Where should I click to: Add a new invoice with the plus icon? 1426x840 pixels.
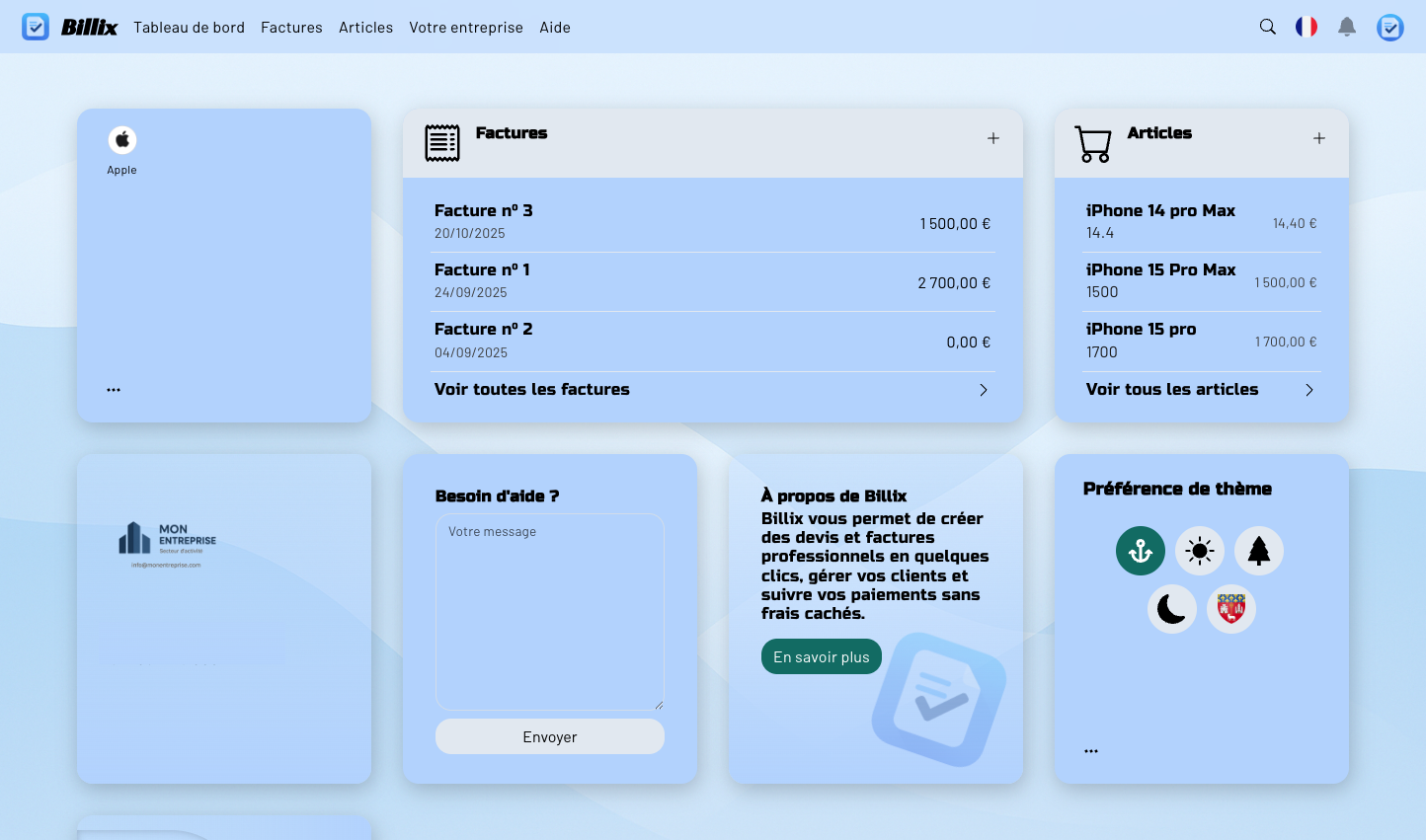tap(992, 138)
